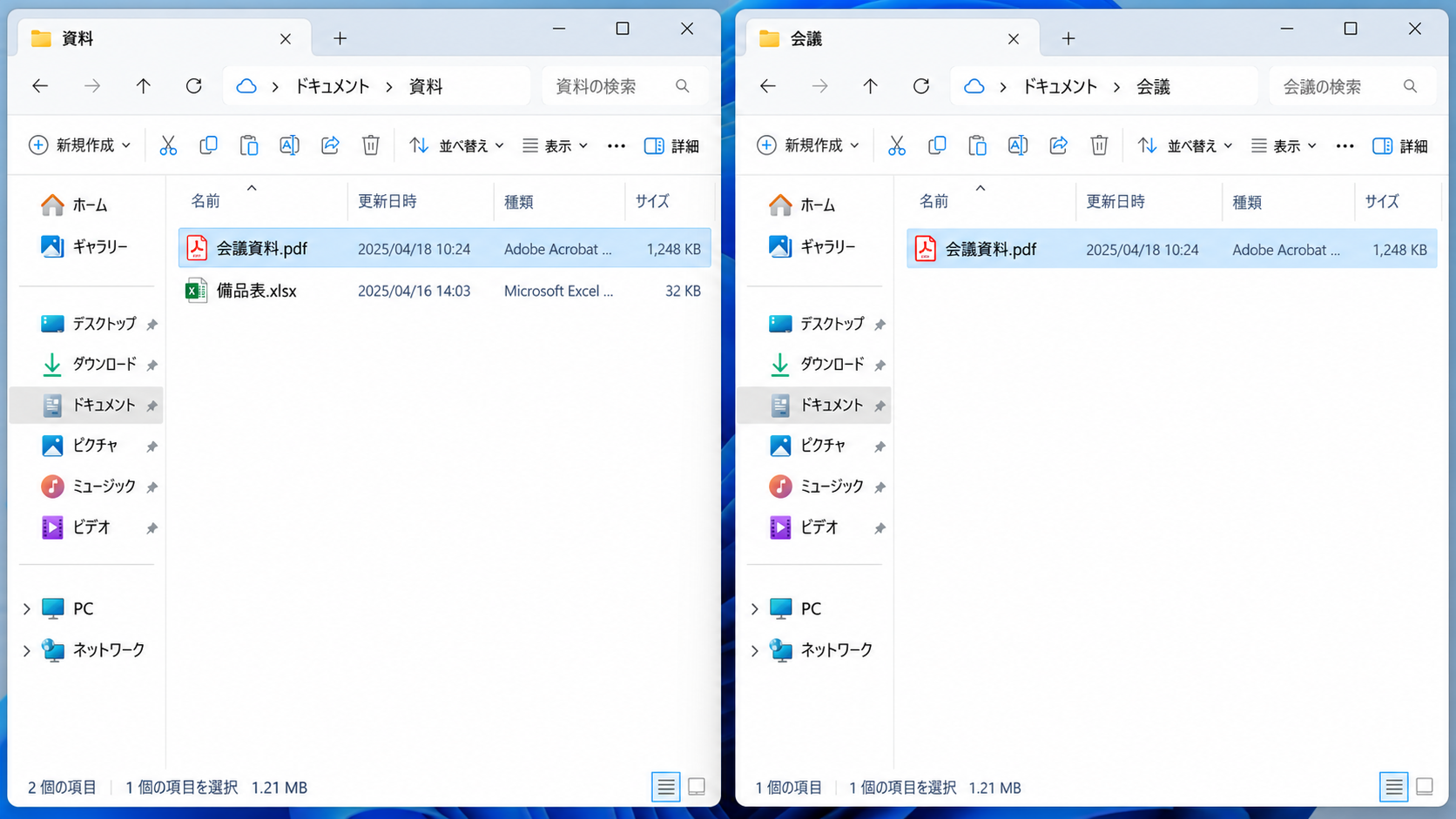The width and height of the screenshot is (1456, 819).
Task: Click ドキュメント in 会議 window address bar
Action: [1060, 86]
